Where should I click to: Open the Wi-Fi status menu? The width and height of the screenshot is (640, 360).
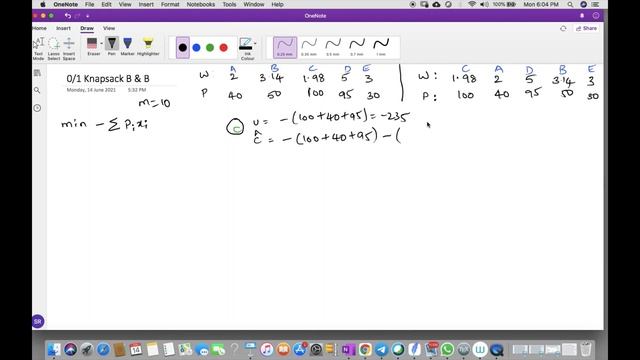(472, 4)
